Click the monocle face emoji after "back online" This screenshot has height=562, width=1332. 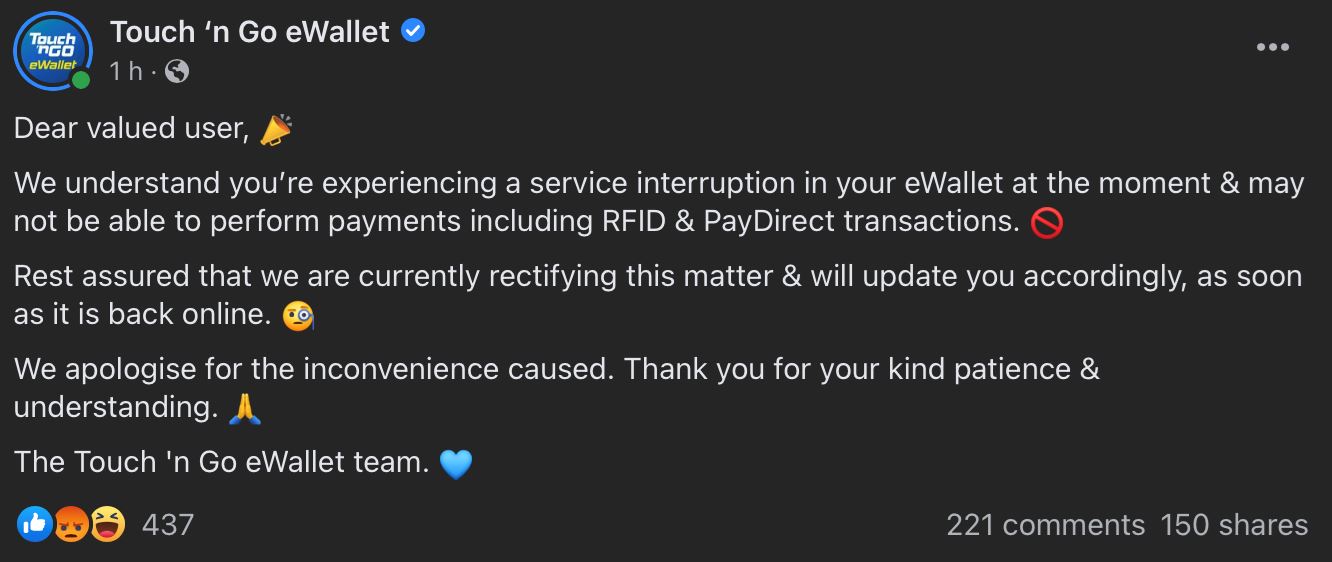click(299, 315)
